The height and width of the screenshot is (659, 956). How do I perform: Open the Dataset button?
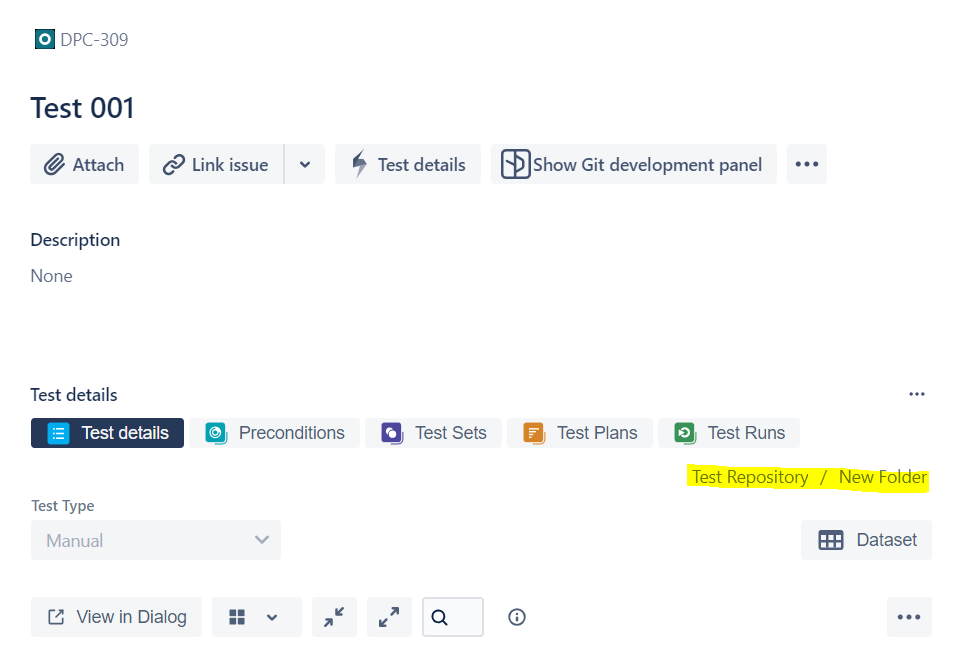point(866,540)
